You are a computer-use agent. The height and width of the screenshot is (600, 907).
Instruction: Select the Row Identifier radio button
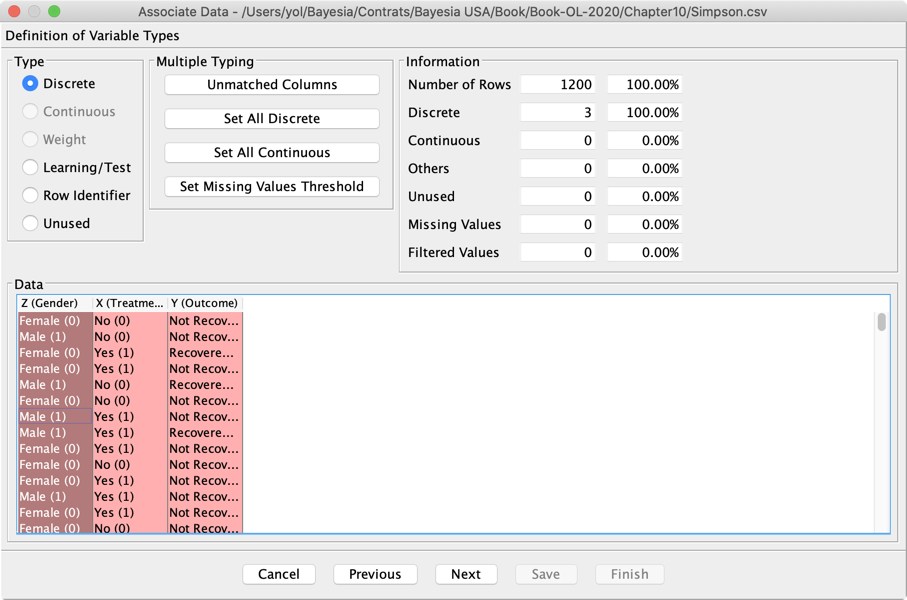click(x=30, y=196)
